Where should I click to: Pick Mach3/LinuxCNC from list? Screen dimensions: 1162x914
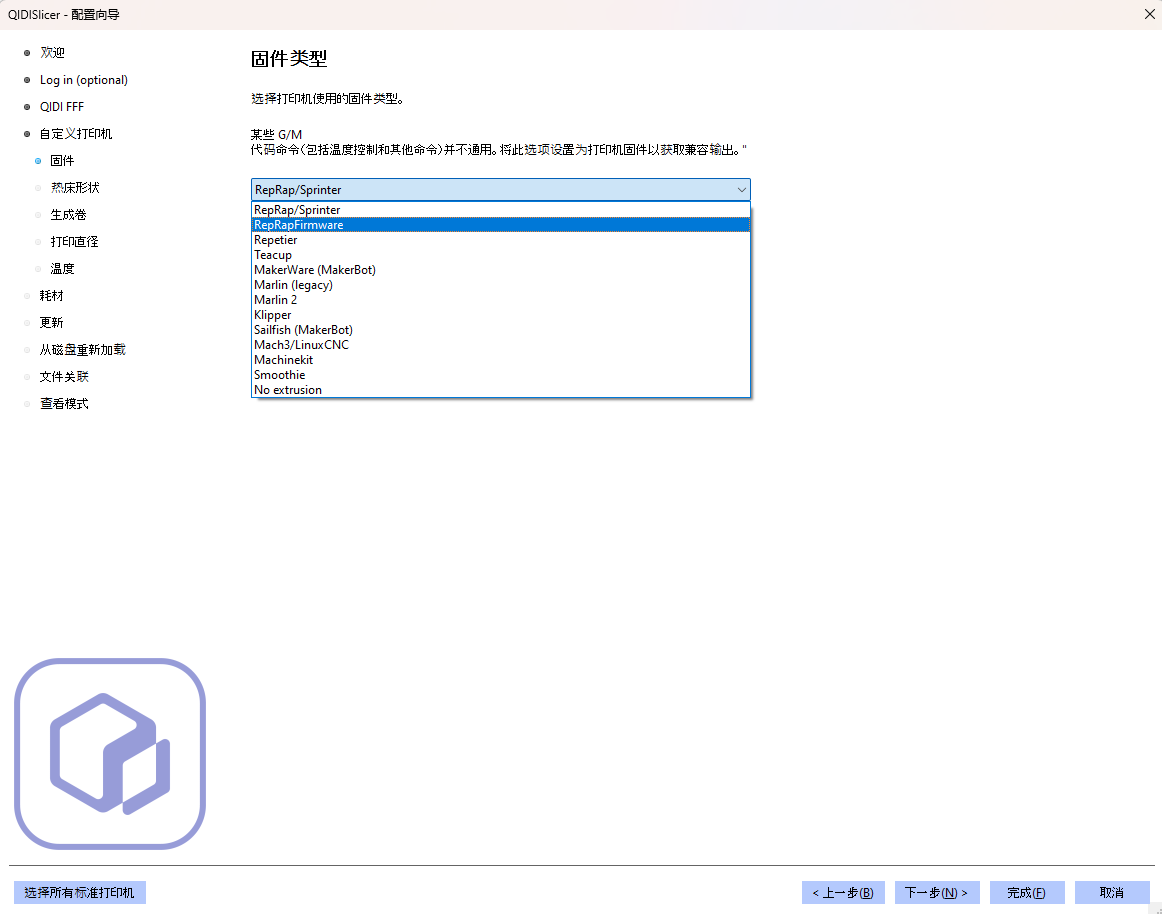pyautogui.click(x=501, y=345)
